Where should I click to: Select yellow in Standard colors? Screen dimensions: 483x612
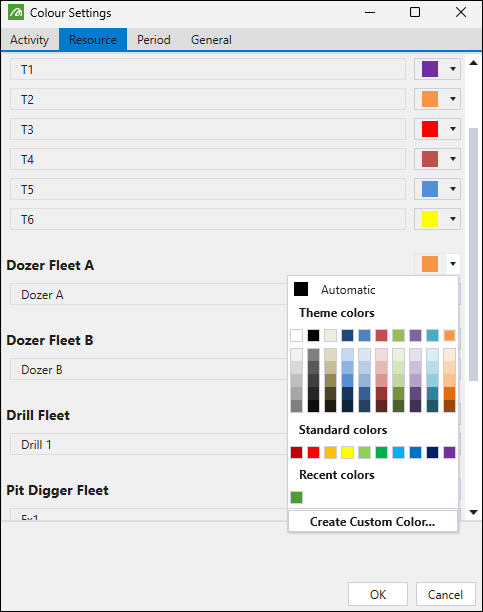pos(348,452)
